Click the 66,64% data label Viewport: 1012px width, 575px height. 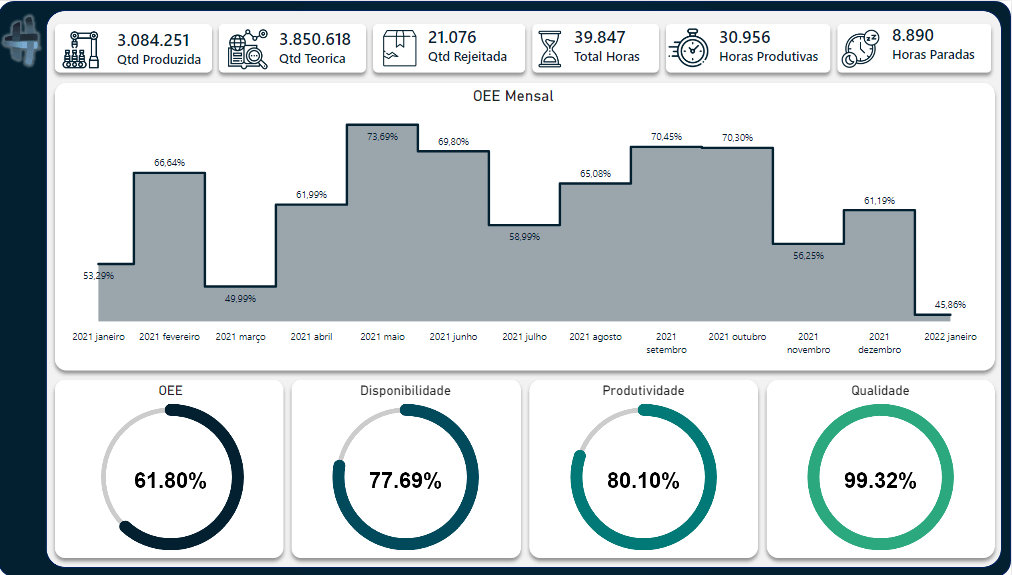(169, 163)
